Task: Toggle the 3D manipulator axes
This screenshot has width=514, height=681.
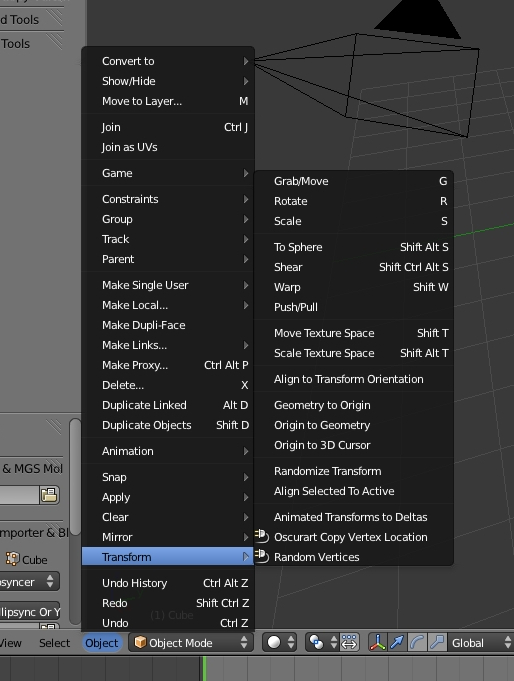Action: (x=378, y=642)
